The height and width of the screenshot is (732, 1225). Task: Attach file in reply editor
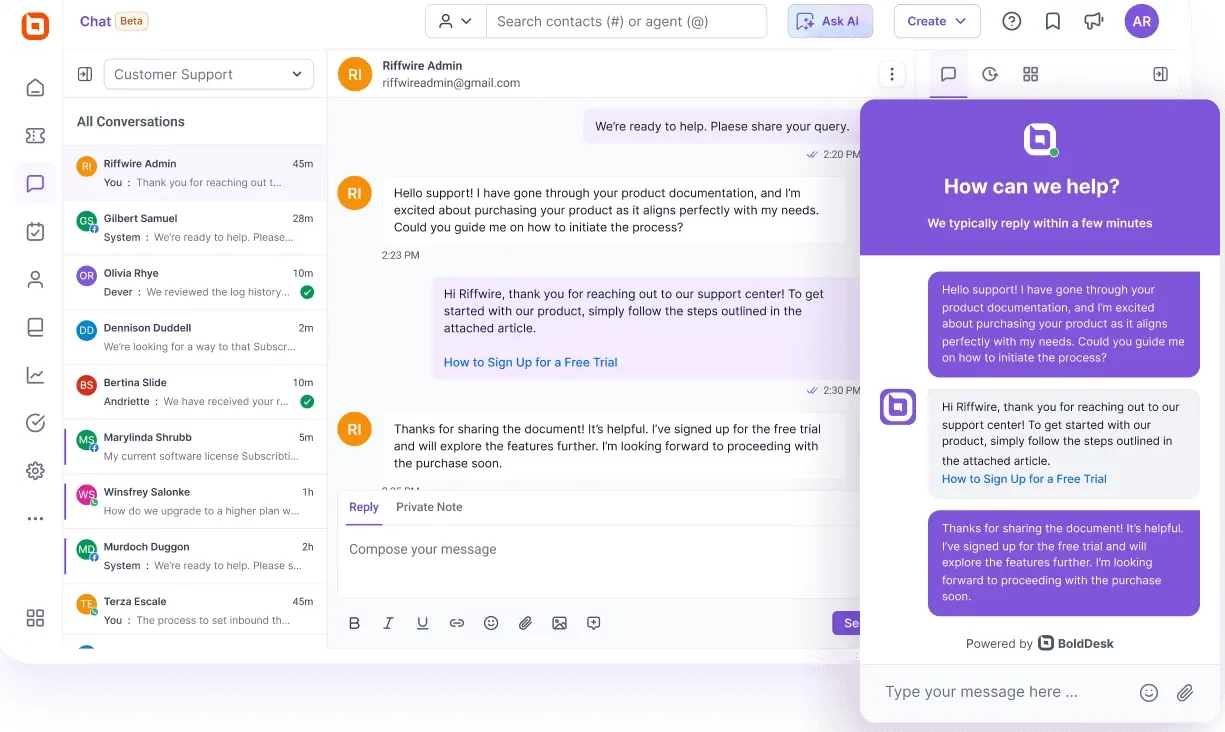tap(525, 623)
